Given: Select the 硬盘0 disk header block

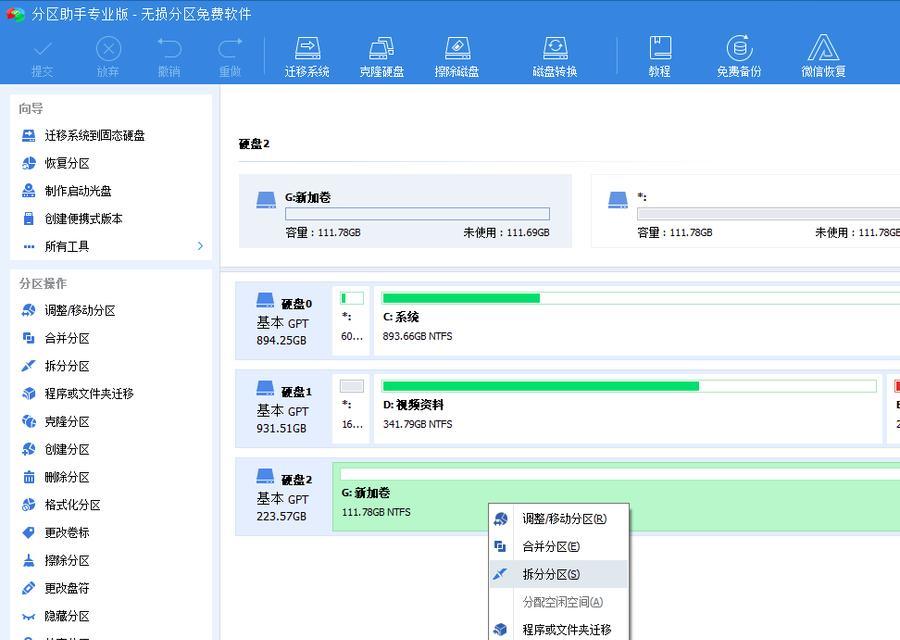Looking at the screenshot, I should click(284, 321).
